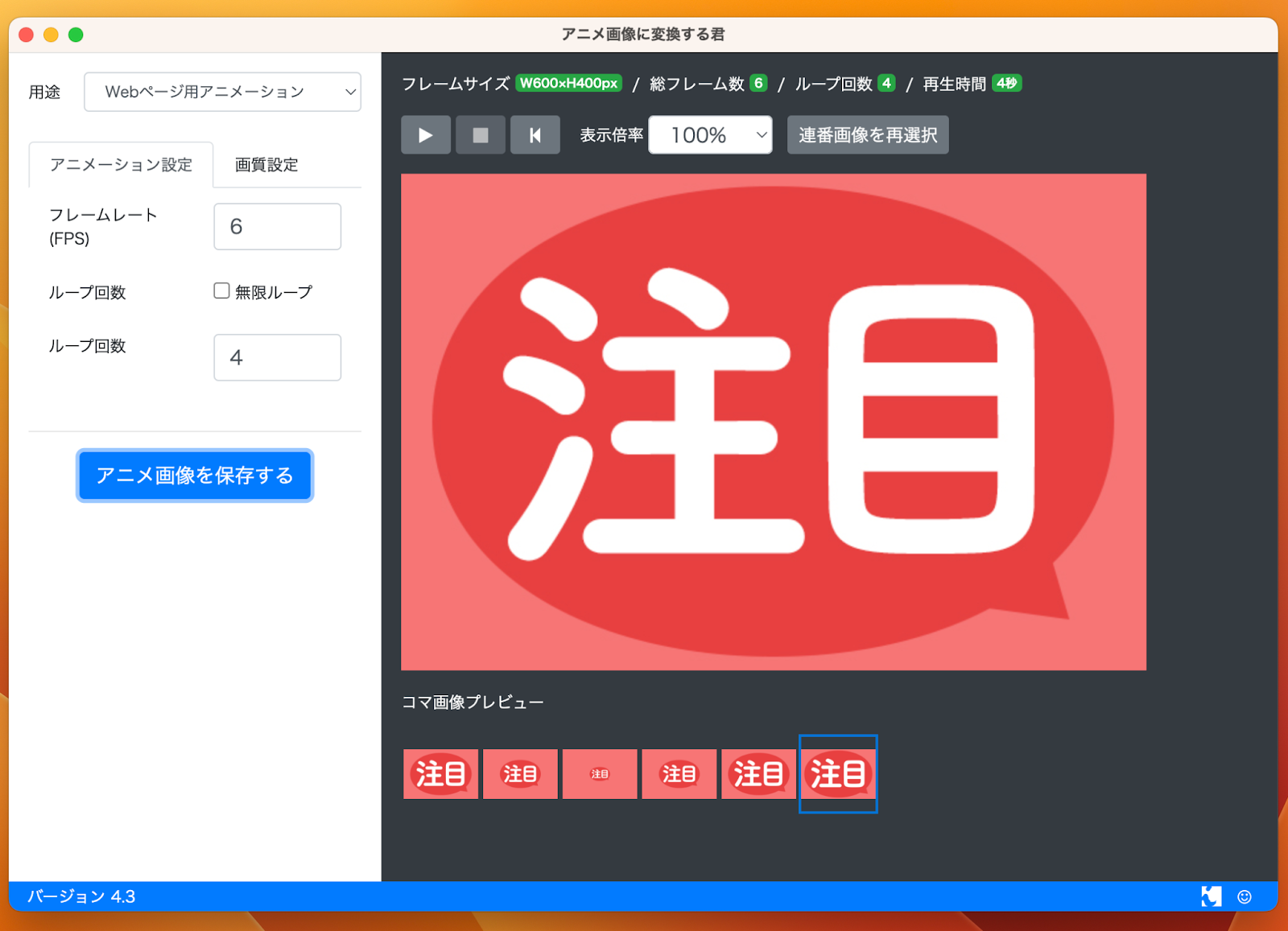Select the highlighted sixth frame thumbnail
The image size is (1288, 931).
coord(838,774)
